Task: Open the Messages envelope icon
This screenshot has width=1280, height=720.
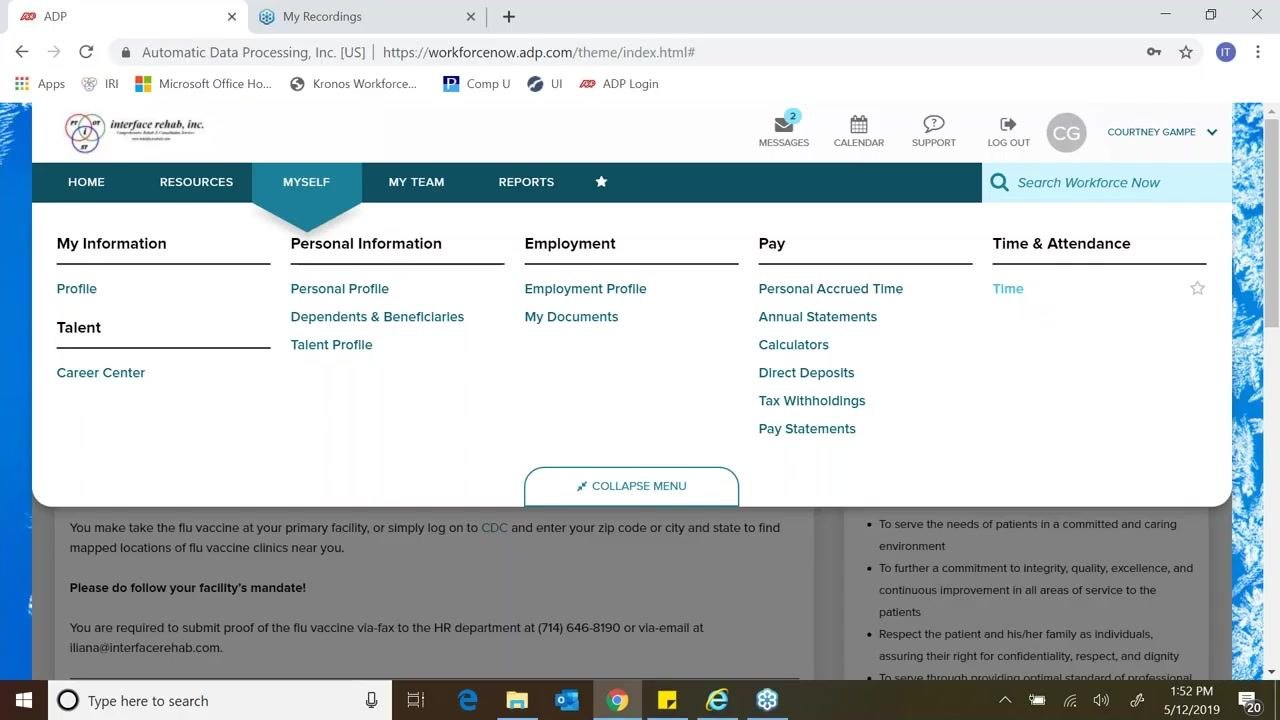Action: click(x=784, y=124)
